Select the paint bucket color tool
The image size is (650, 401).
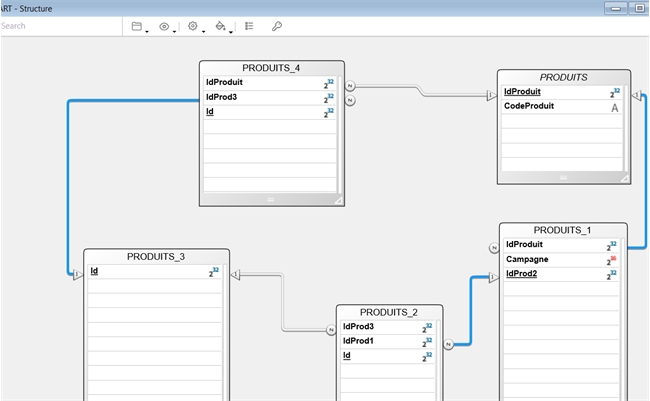pos(220,26)
